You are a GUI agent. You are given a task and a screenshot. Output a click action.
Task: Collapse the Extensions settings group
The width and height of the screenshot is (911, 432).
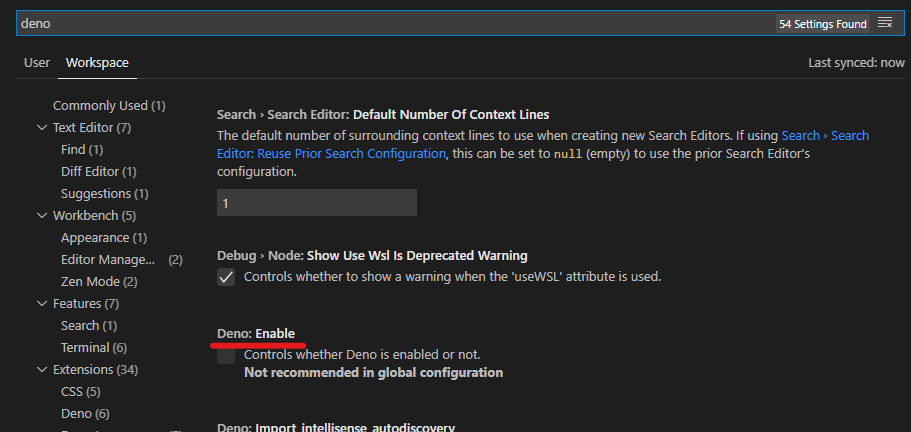point(42,370)
